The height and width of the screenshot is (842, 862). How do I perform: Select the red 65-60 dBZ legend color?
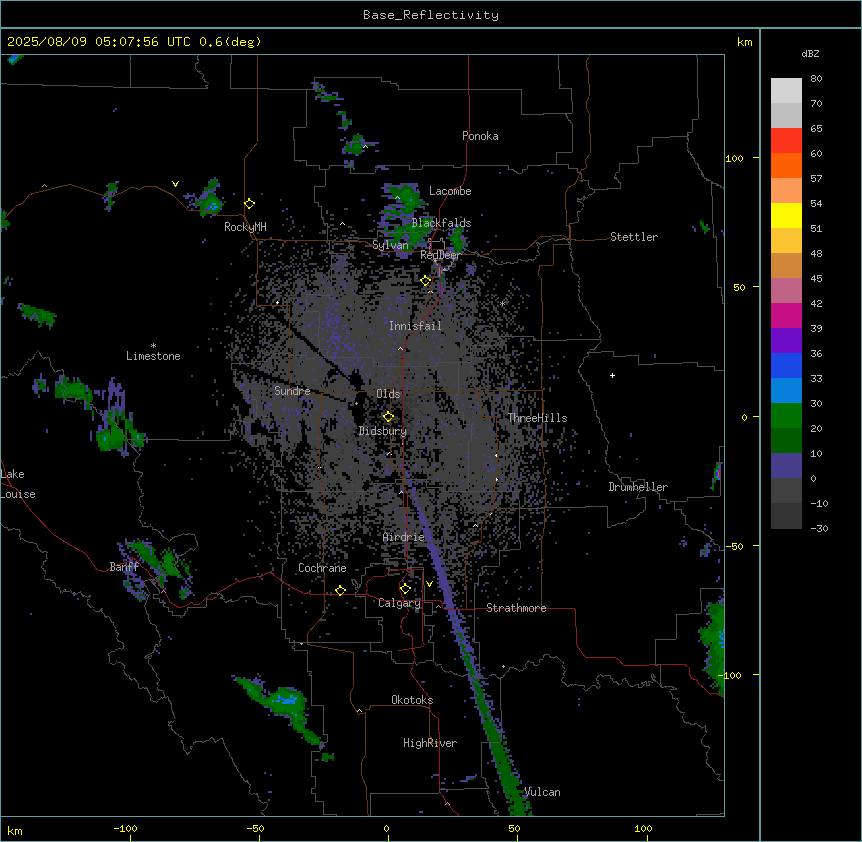(786, 141)
